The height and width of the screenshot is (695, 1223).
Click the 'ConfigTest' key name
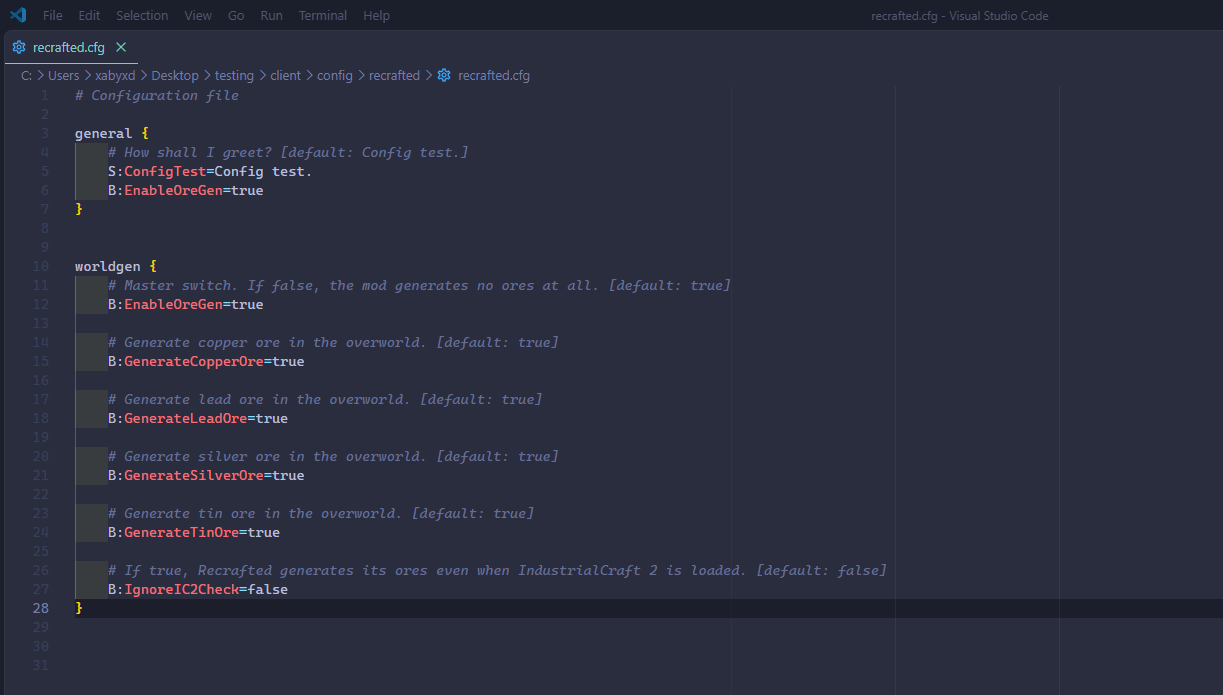click(x=165, y=171)
